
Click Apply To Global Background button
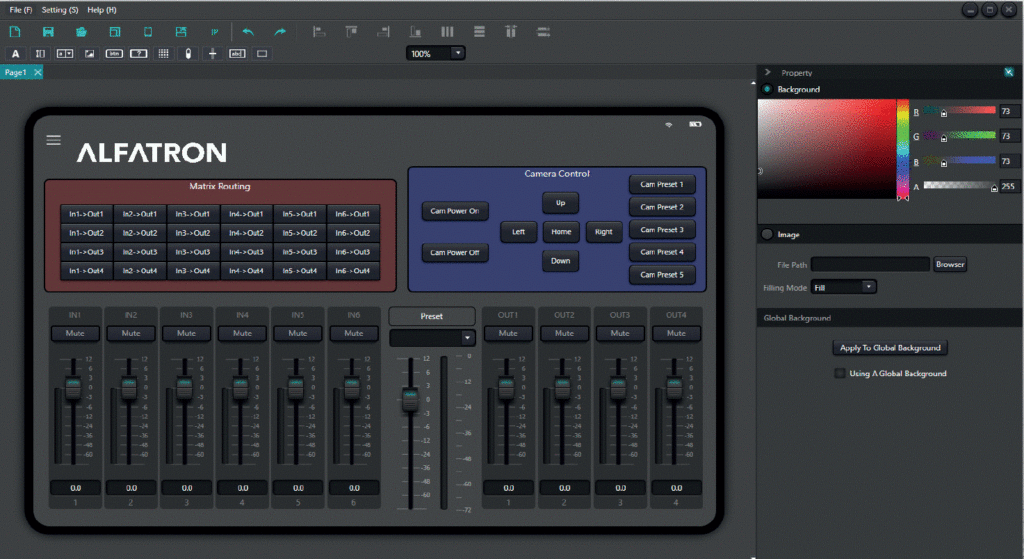pyautogui.click(x=890, y=348)
